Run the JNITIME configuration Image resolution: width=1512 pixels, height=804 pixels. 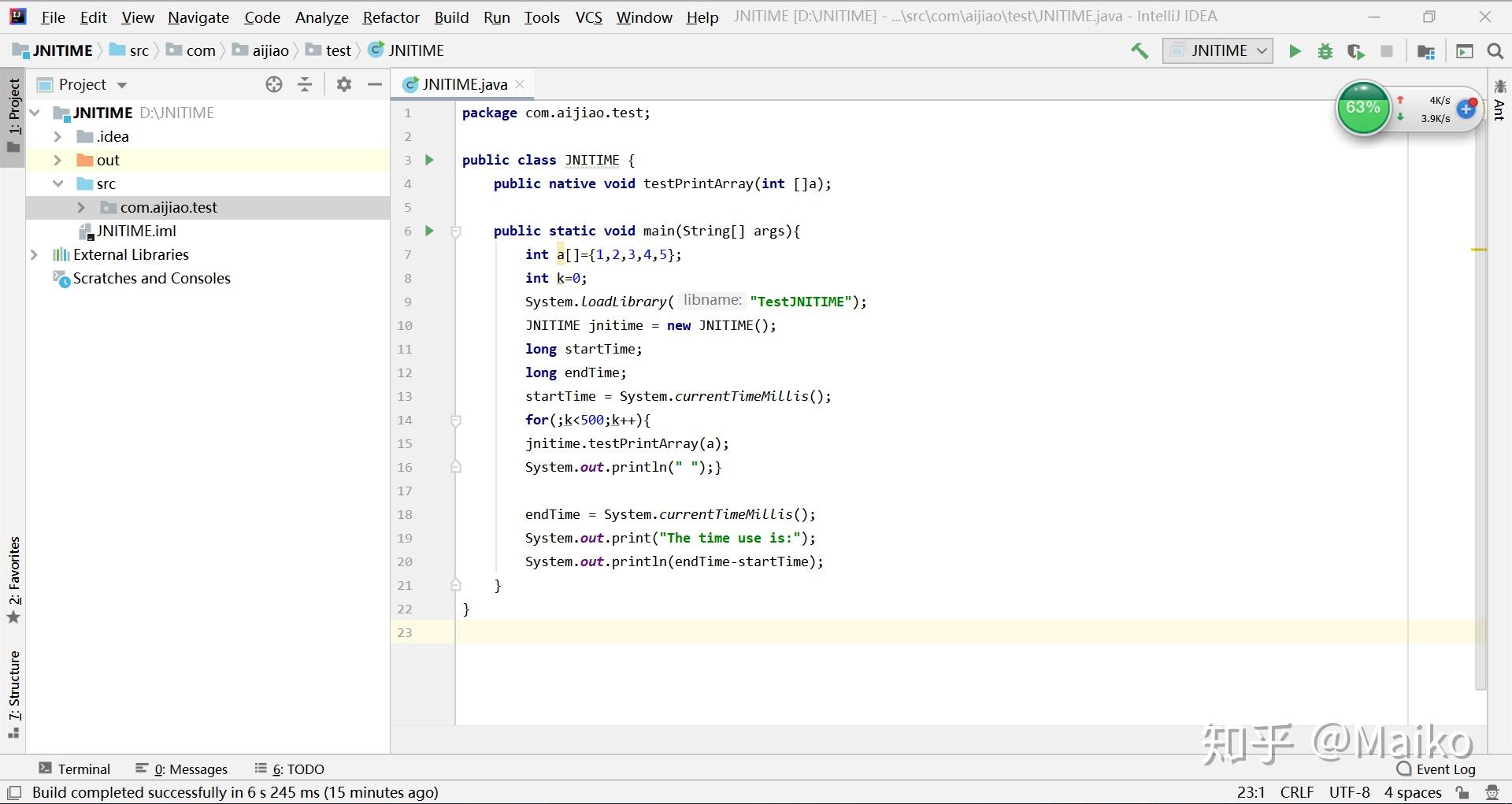tap(1295, 51)
